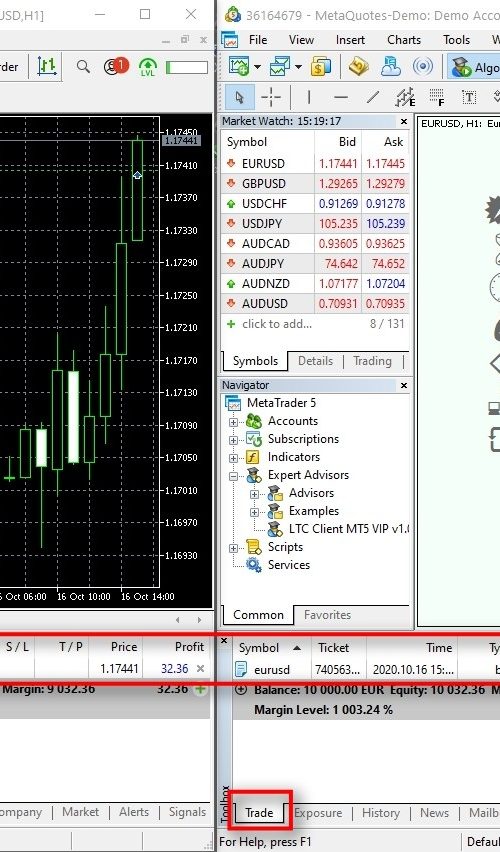Viewport: 500px width, 852px height.
Task: Open the Tools menu
Action: click(x=456, y=40)
